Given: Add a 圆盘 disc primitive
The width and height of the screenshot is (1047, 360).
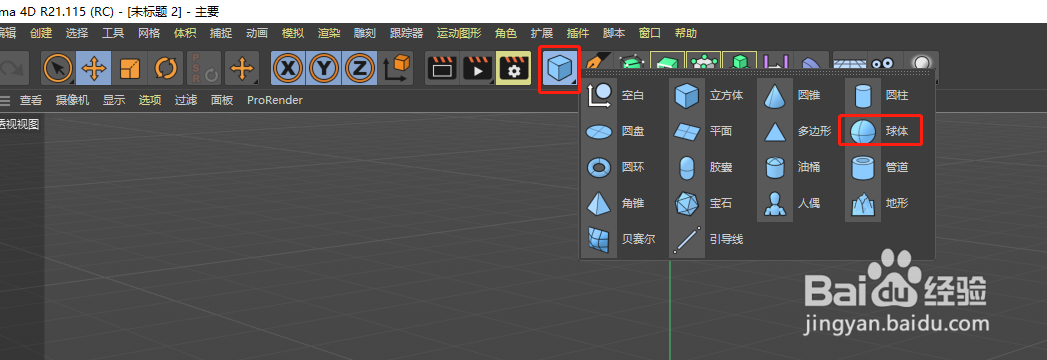Looking at the screenshot, I should [x=616, y=132].
